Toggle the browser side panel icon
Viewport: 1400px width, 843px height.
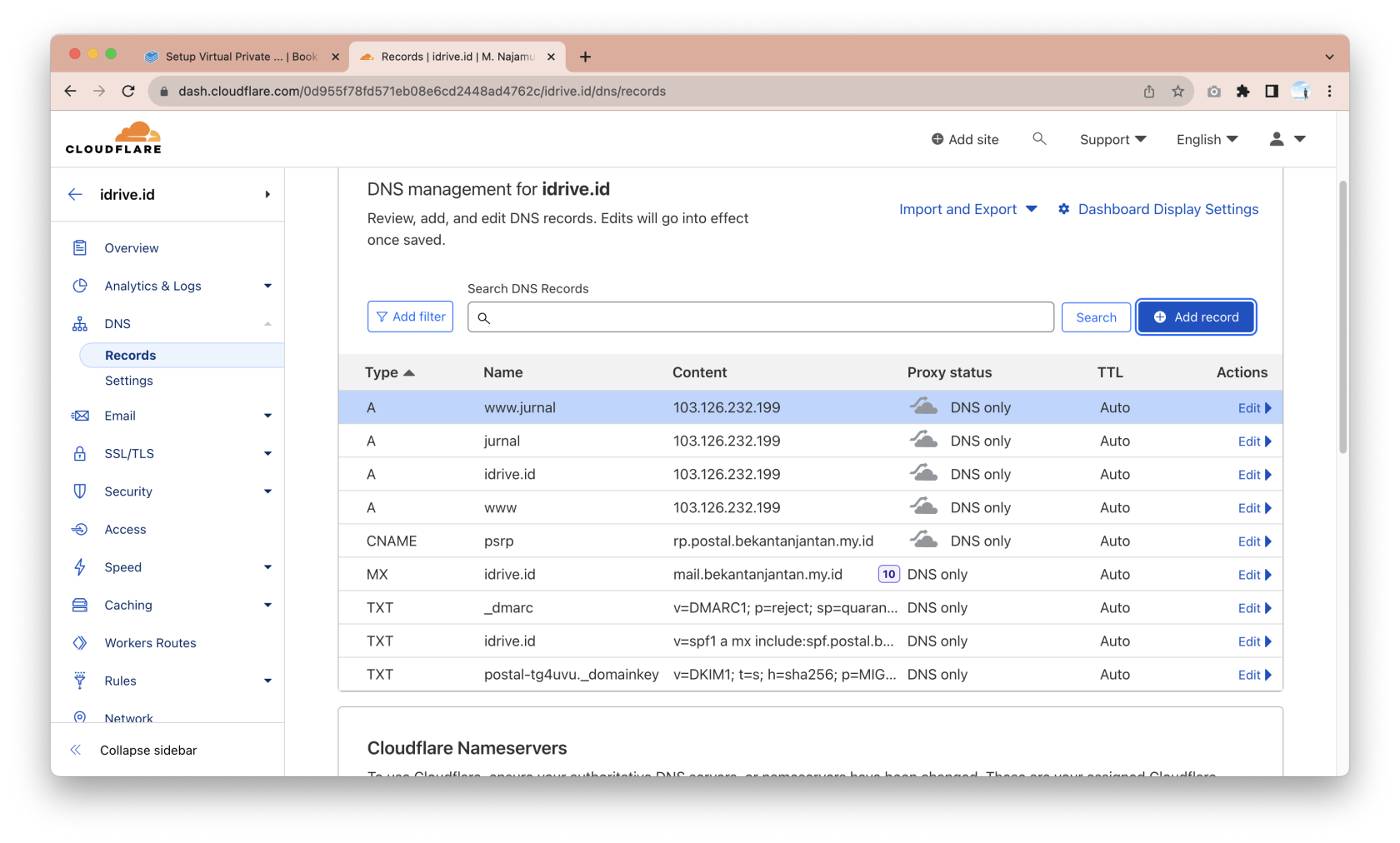pos(1272,91)
